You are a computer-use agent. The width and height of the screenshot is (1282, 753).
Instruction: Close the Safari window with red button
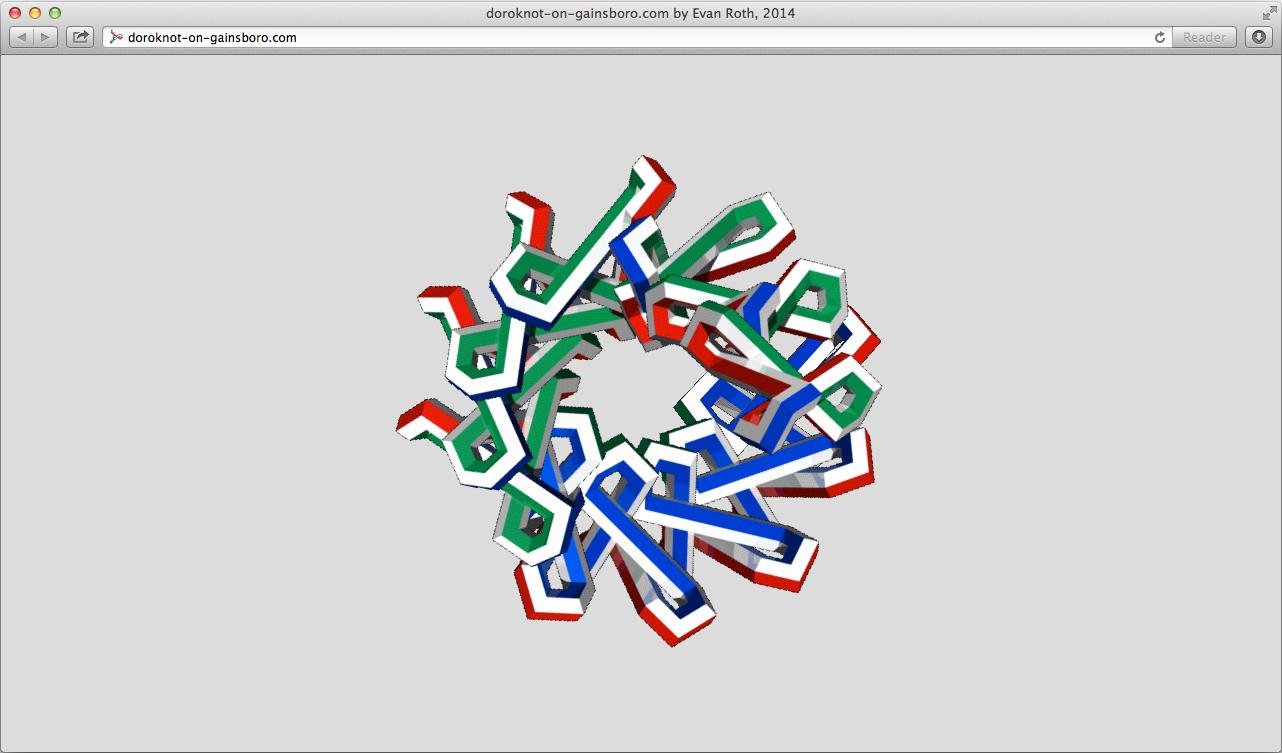15,13
